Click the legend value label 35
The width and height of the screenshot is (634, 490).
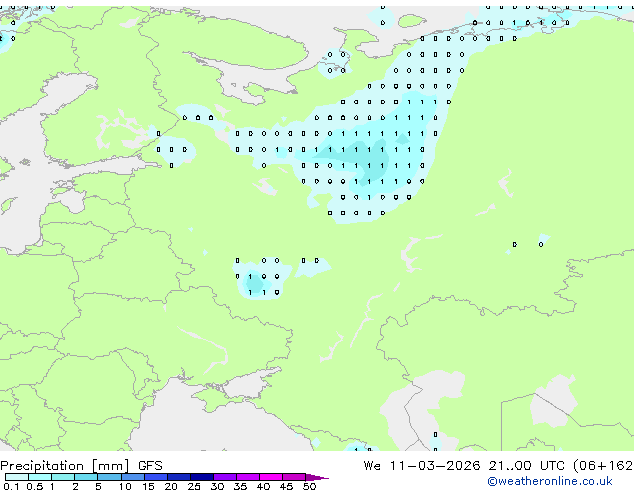(240, 486)
